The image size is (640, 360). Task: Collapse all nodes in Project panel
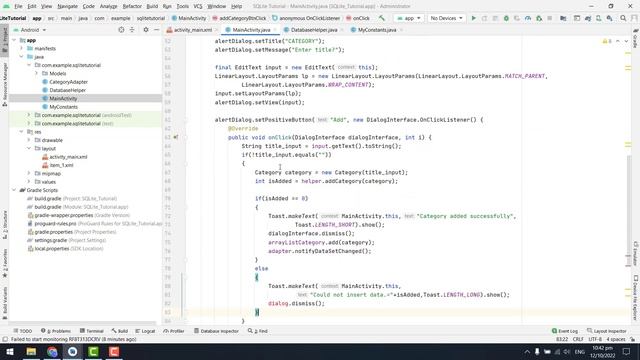[x=132, y=30]
